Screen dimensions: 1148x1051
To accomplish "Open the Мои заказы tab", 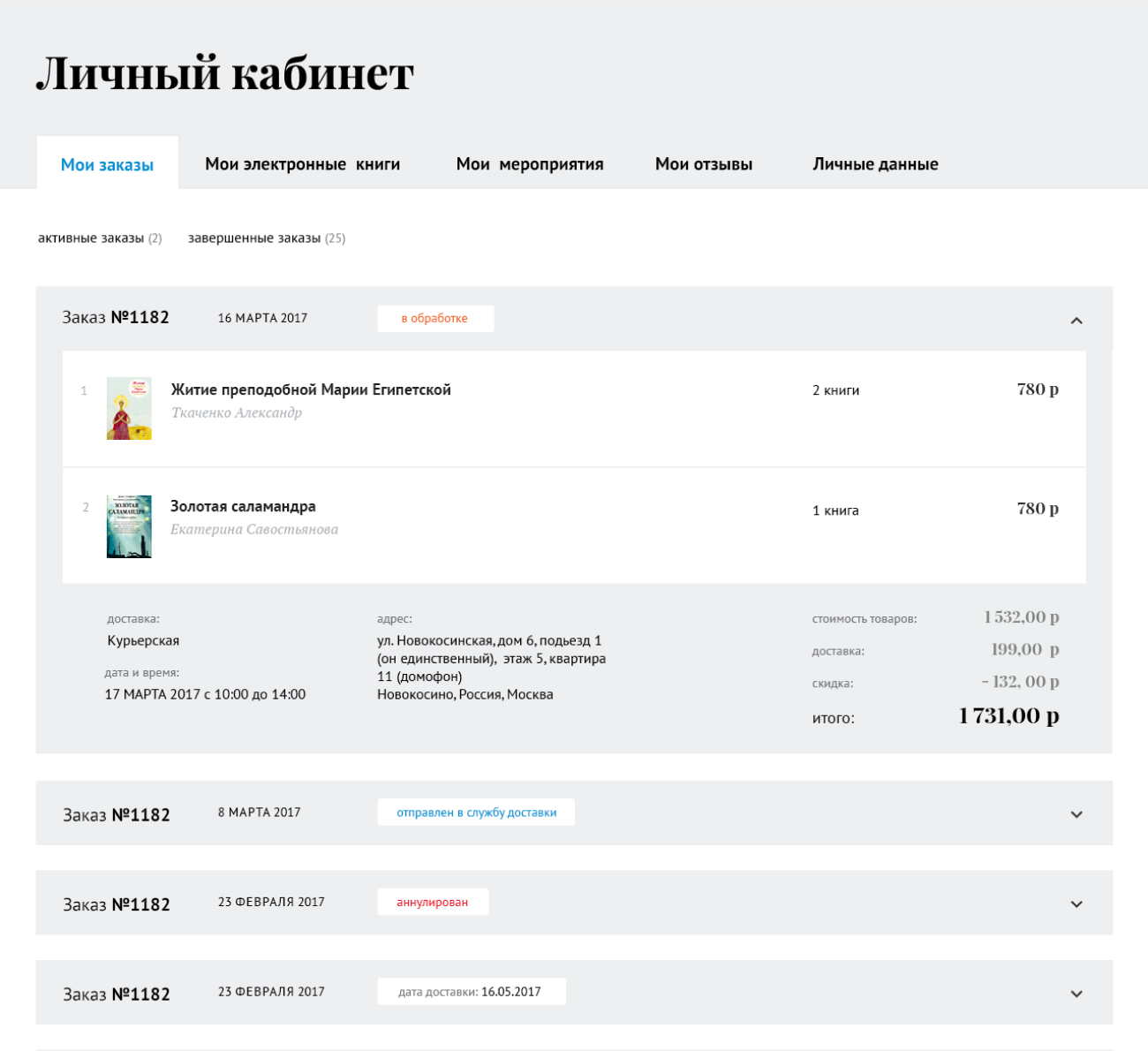I will [x=107, y=164].
